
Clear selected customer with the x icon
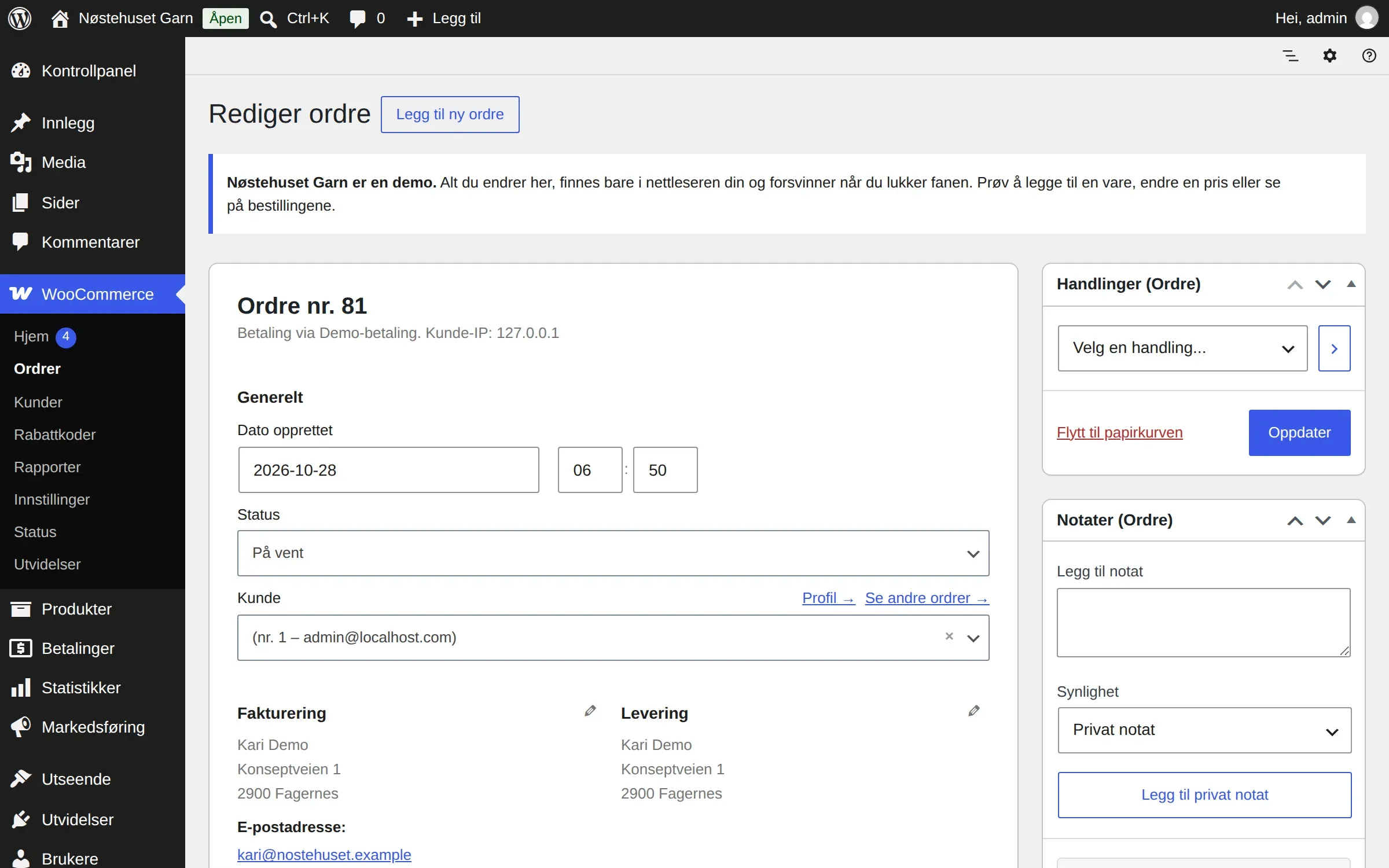[949, 637]
